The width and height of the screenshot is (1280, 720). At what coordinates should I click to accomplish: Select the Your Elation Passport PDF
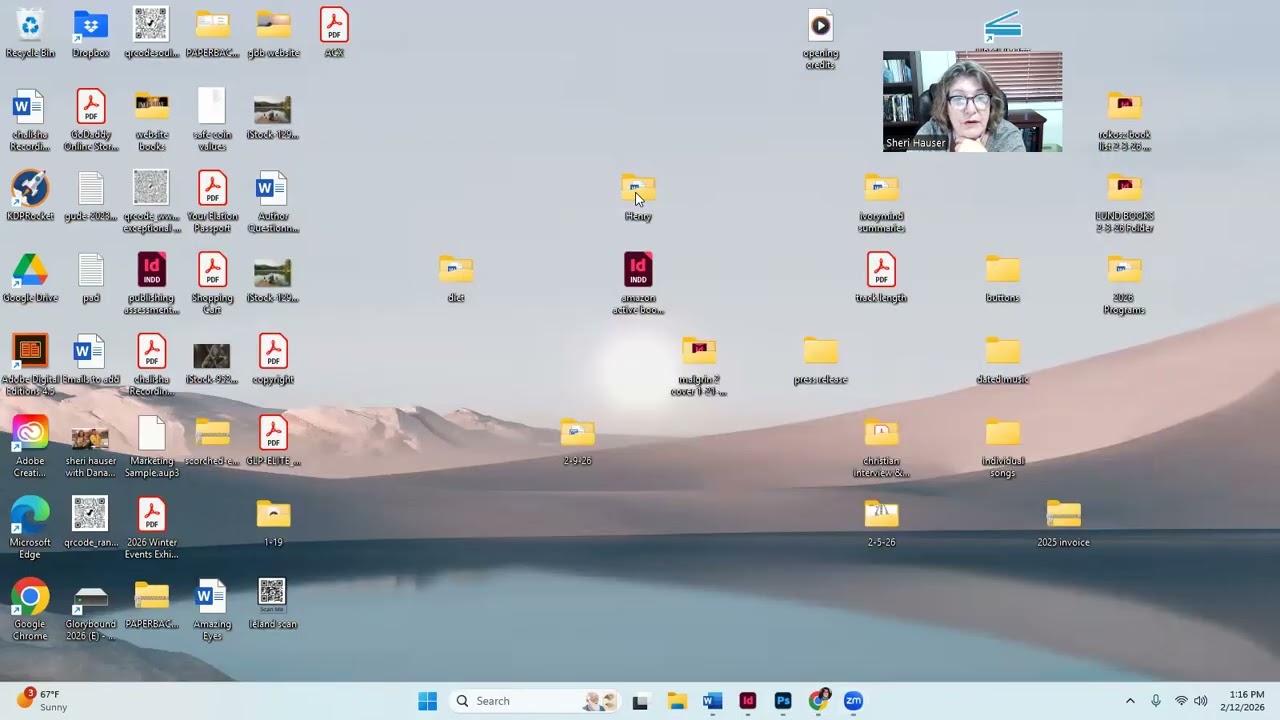[x=212, y=202]
